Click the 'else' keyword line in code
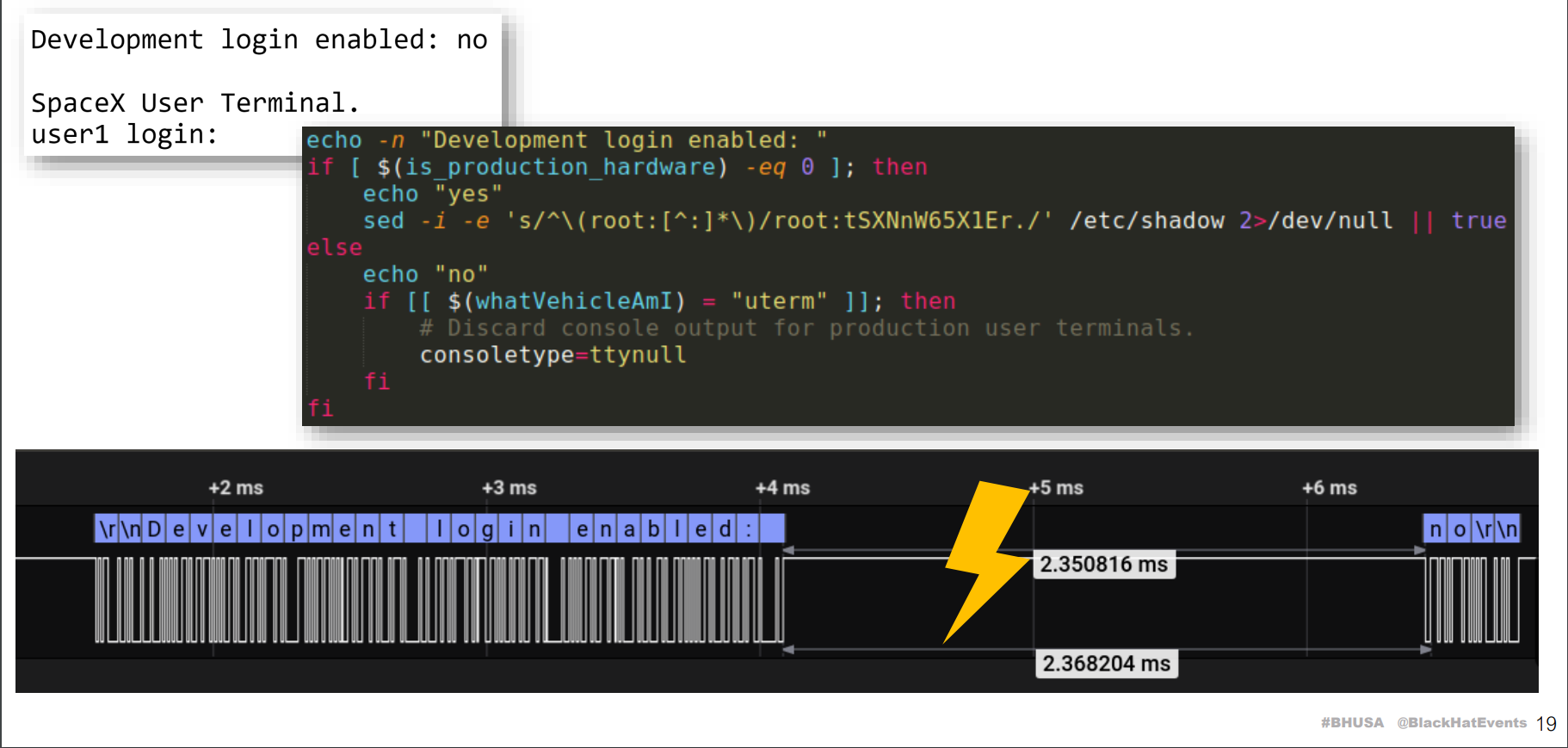The height and width of the screenshot is (748, 1568). click(x=335, y=248)
